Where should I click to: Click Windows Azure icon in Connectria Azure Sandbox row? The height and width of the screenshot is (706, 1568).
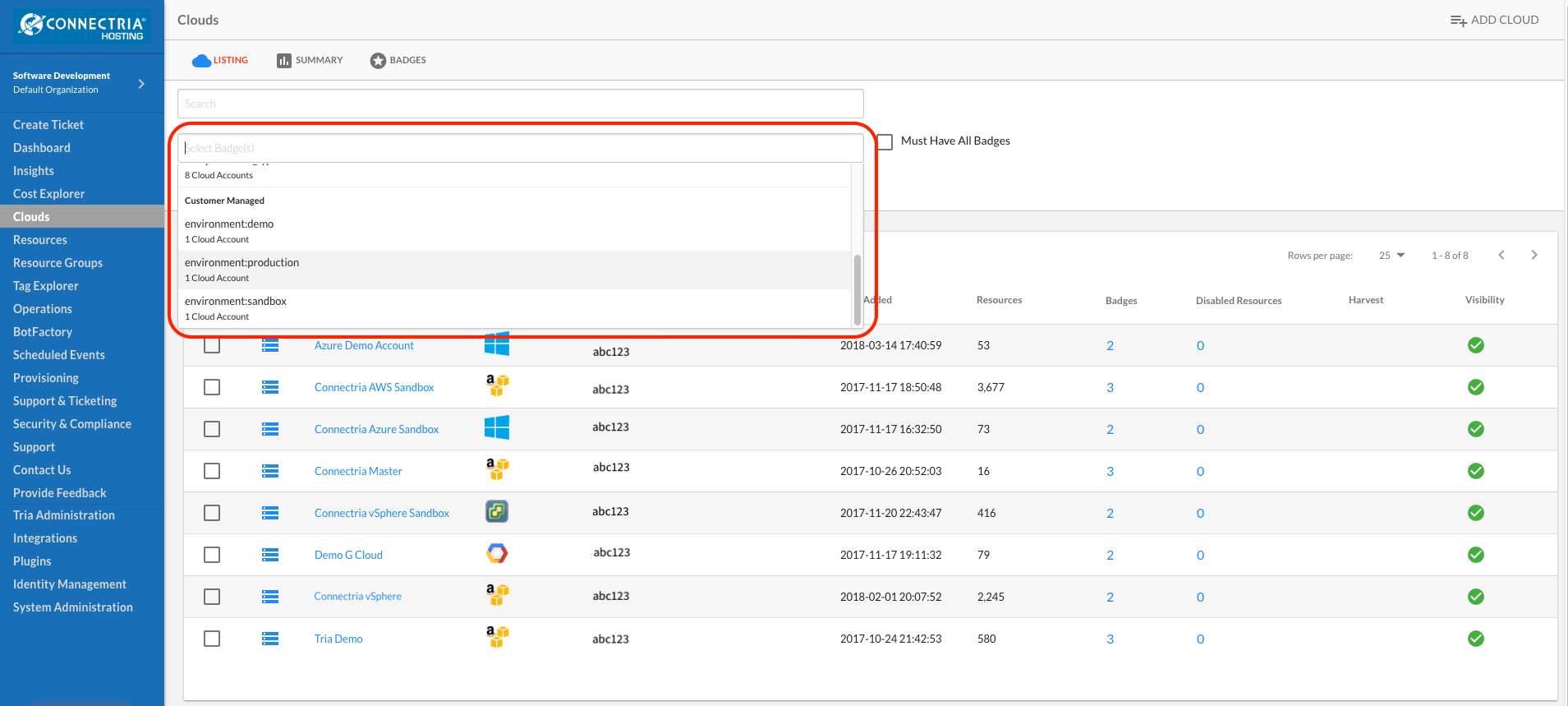[x=497, y=427]
